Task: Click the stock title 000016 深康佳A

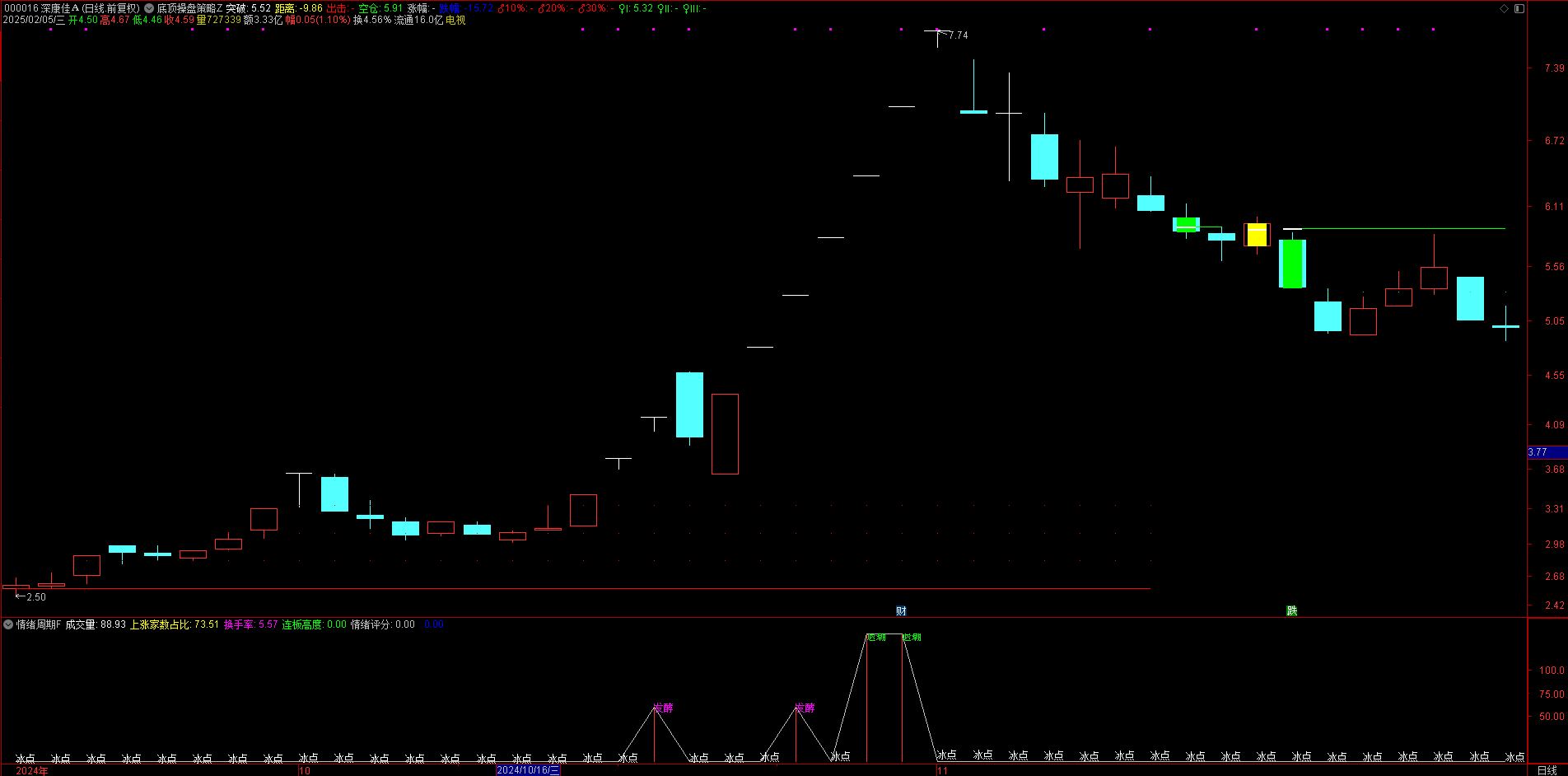Action: [42, 8]
